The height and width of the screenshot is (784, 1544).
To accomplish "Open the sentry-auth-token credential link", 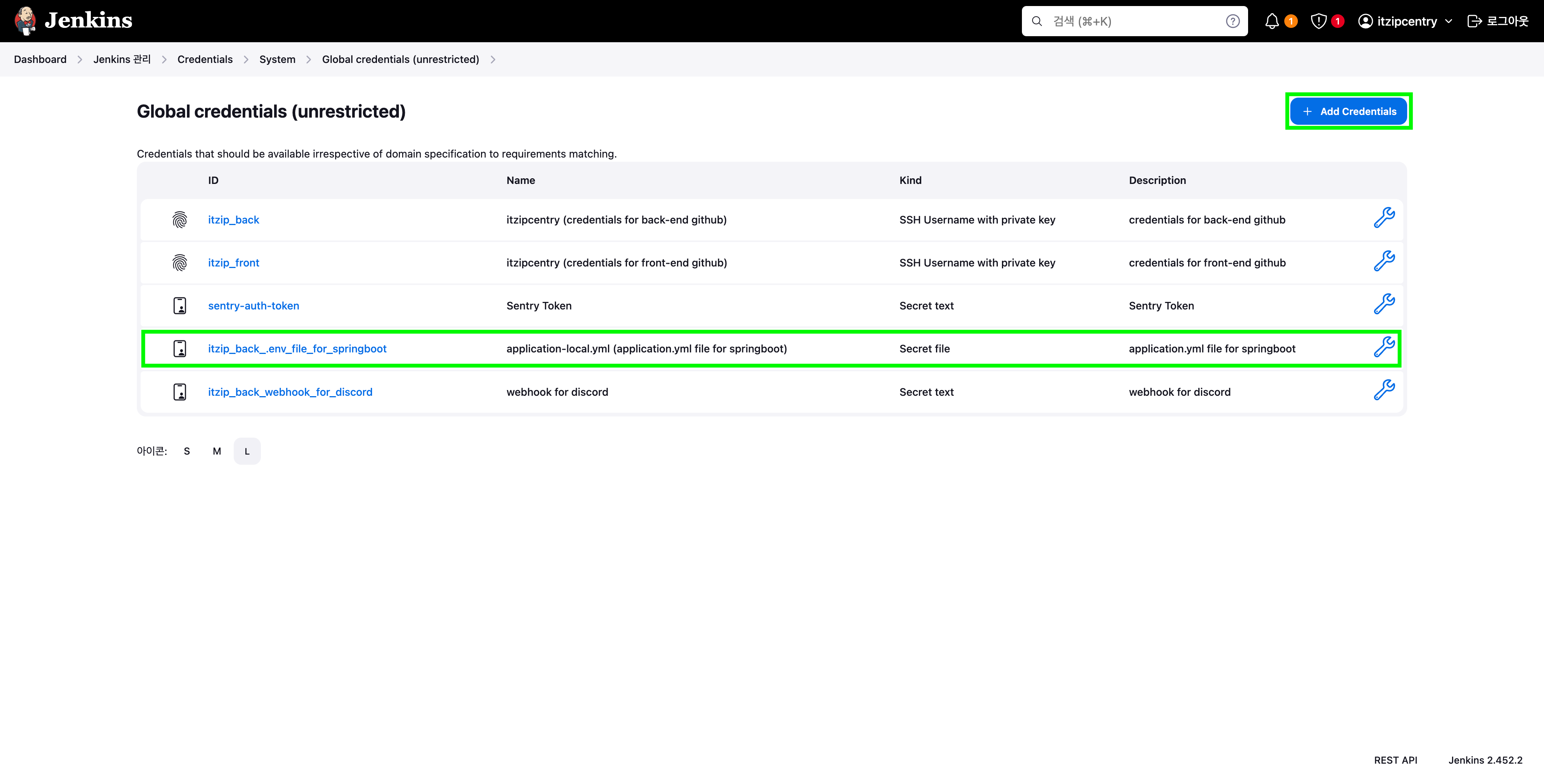I will pos(254,306).
